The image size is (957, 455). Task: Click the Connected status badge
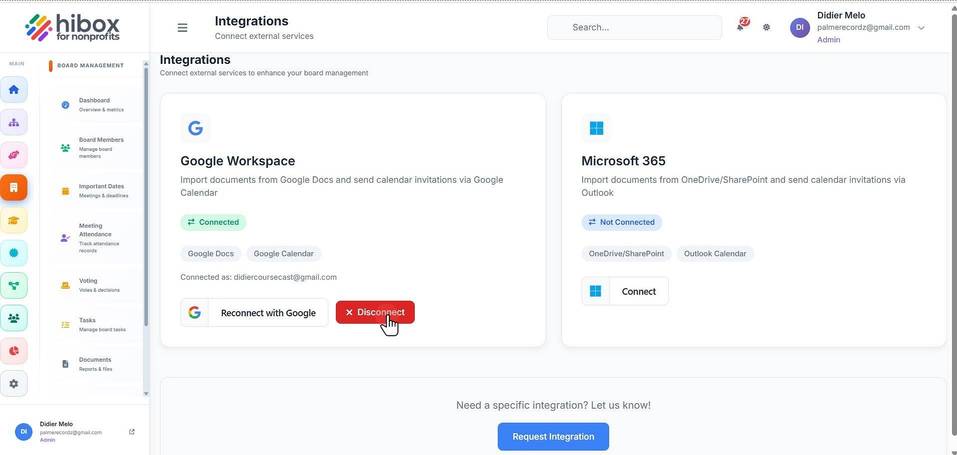click(x=213, y=222)
